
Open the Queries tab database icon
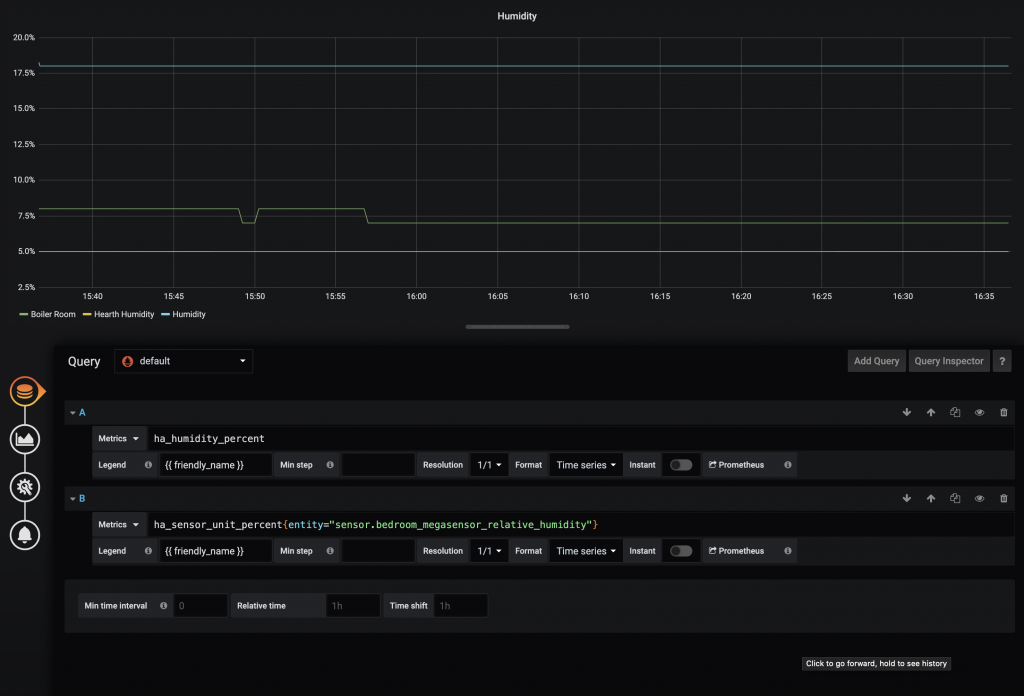click(x=25, y=391)
